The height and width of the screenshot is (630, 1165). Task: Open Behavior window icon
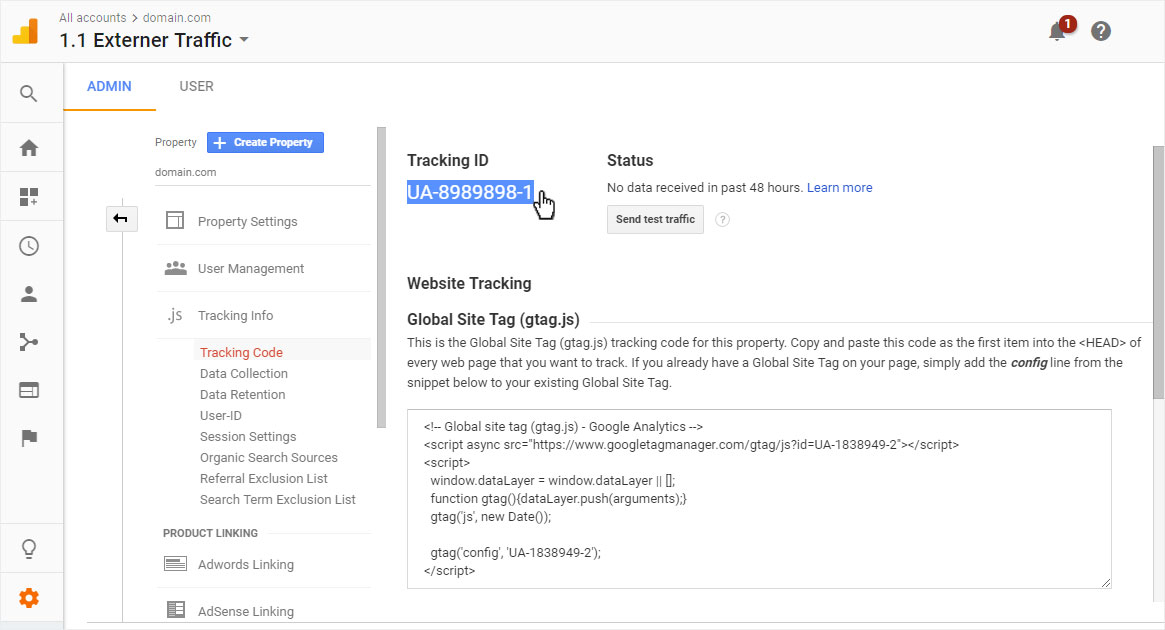tap(29, 390)
